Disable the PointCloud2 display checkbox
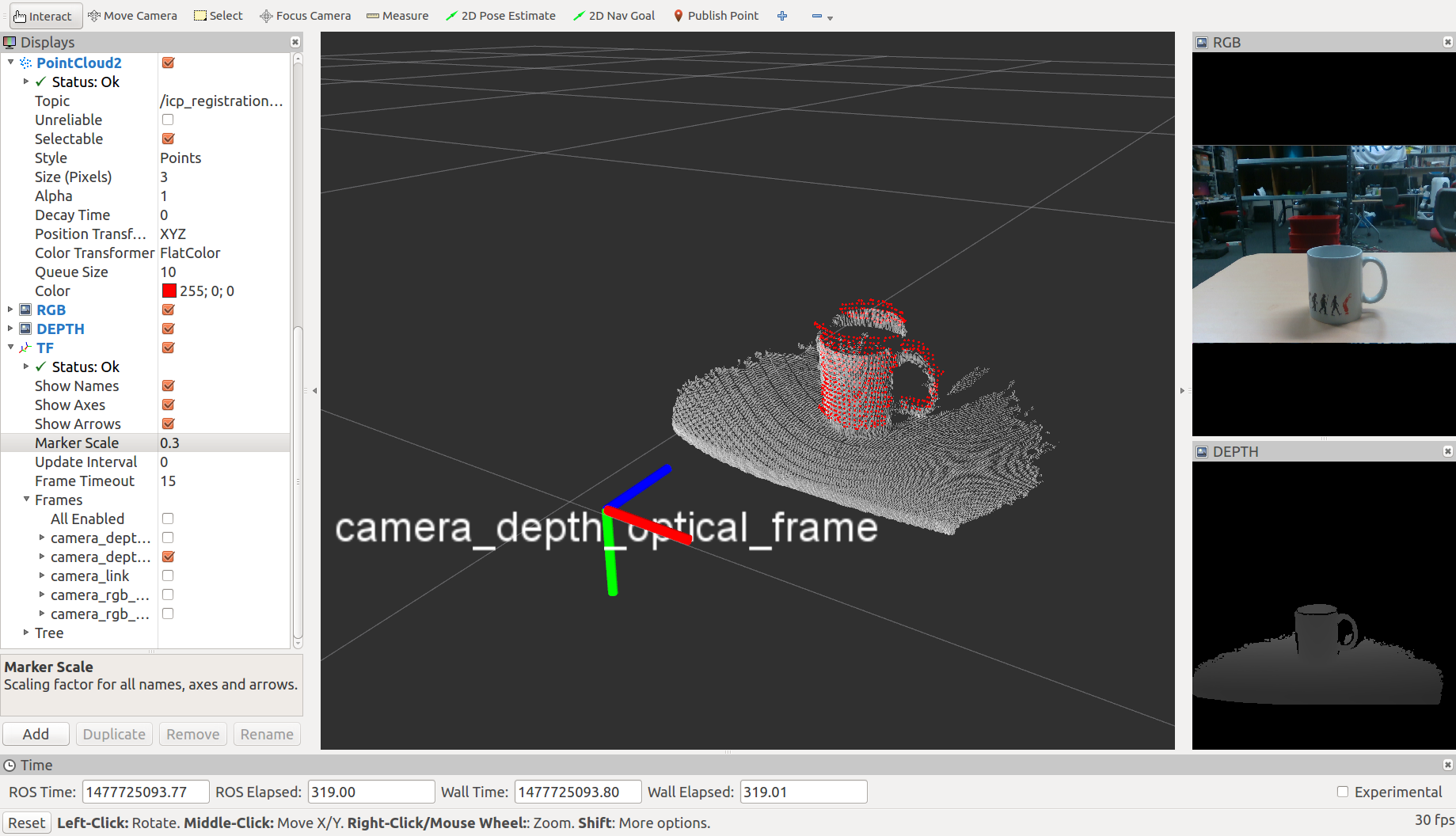 point(168,63)
